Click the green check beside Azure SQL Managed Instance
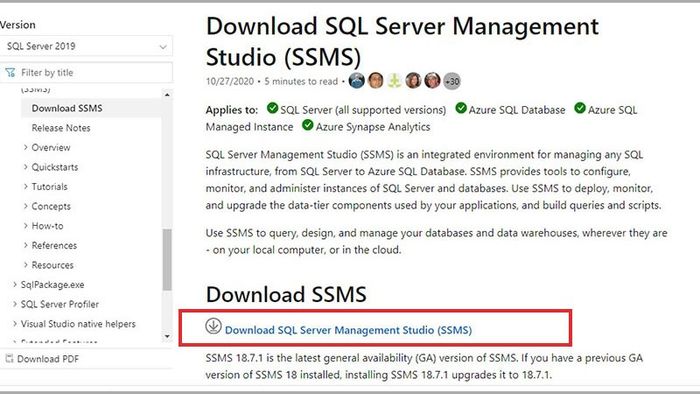The image size is (700, 394). pos(580,108)
